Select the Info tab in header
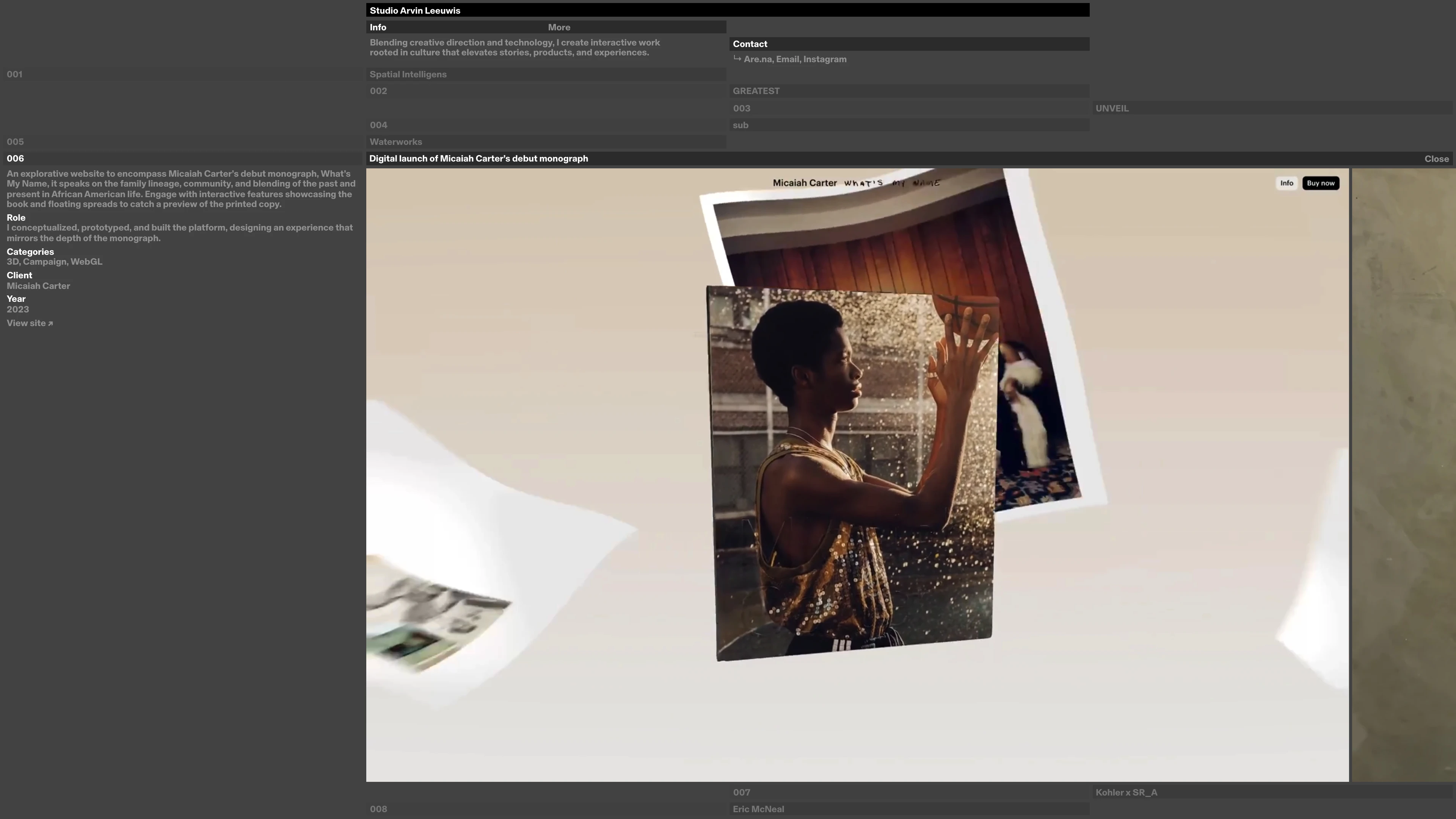Viewport: 1456px width, 819px height. pyautogui.click(x=378, y=27)
